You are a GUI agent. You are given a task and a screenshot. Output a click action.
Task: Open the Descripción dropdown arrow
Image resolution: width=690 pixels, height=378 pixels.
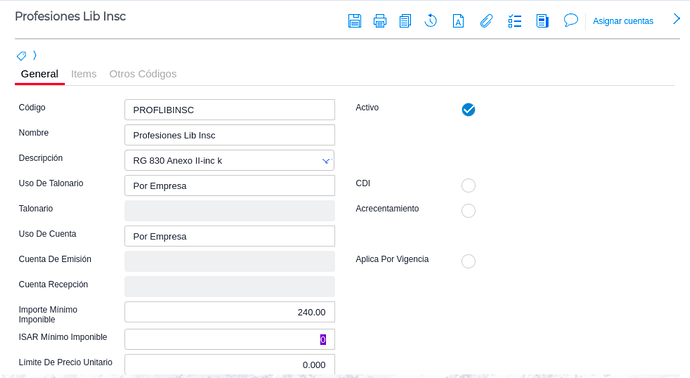pos(326,161)
